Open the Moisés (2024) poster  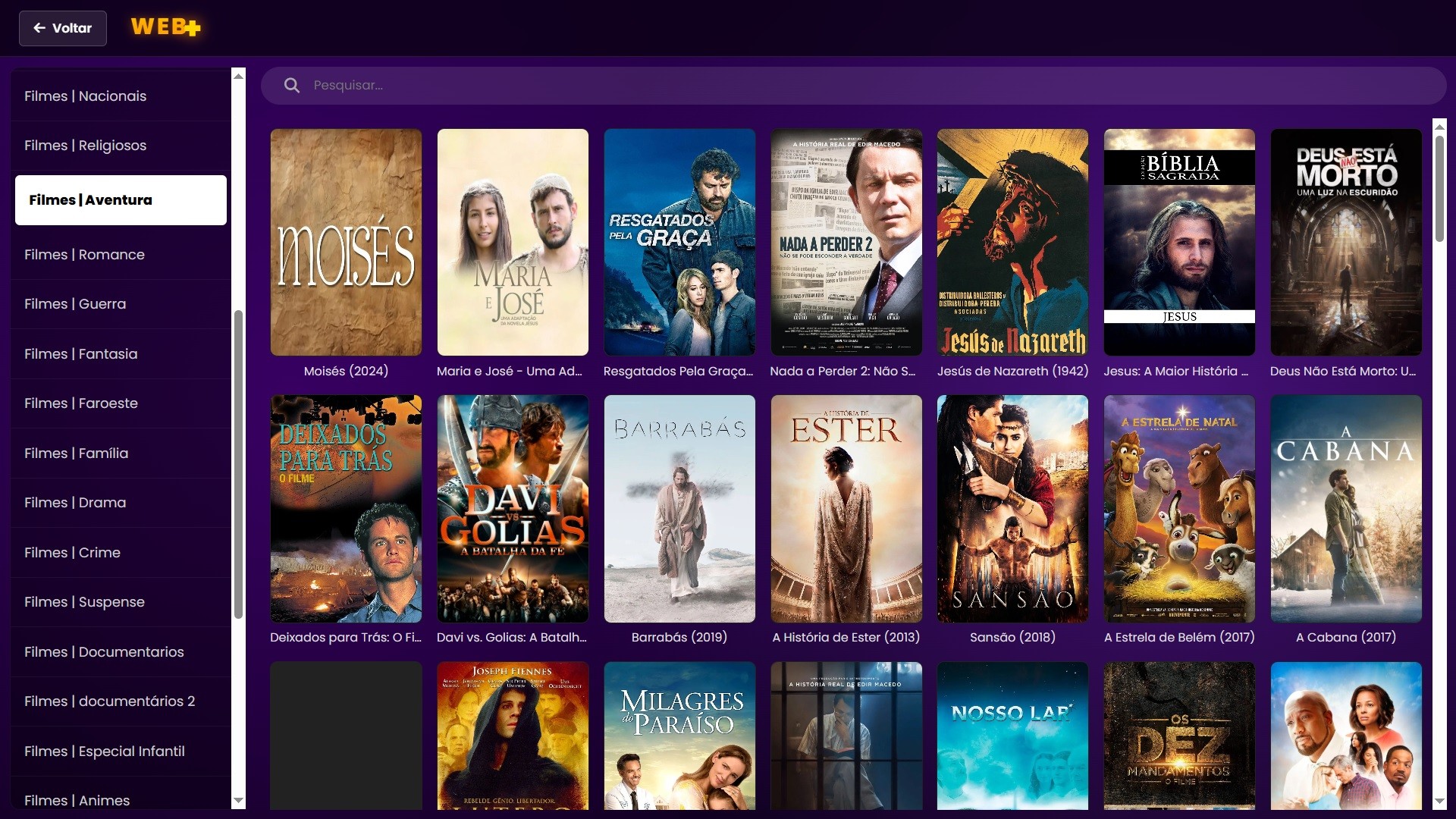click(x=346, y=242)
